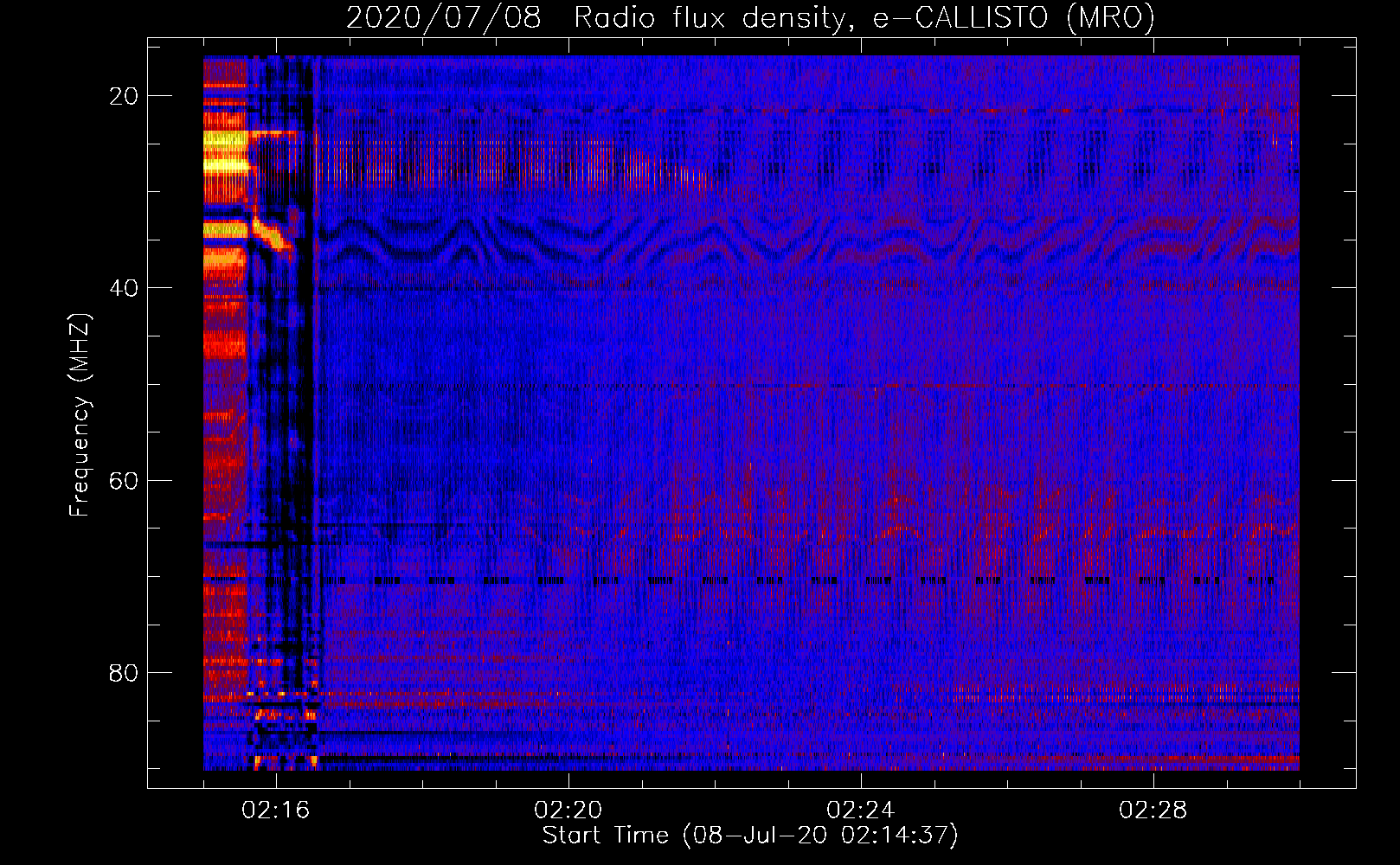Click the x-axis label "Start Time (08-Jul-20 02:14:37)"
Image resolution: width=1400 pixels, height=865 pixels.
click(x=750, y=836)
